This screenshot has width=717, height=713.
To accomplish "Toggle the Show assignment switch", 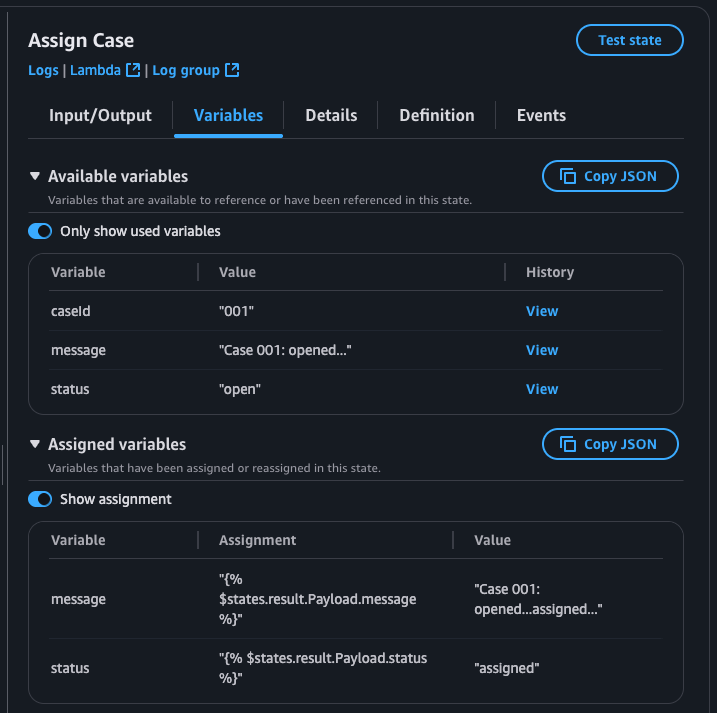I will click(40, 499).
